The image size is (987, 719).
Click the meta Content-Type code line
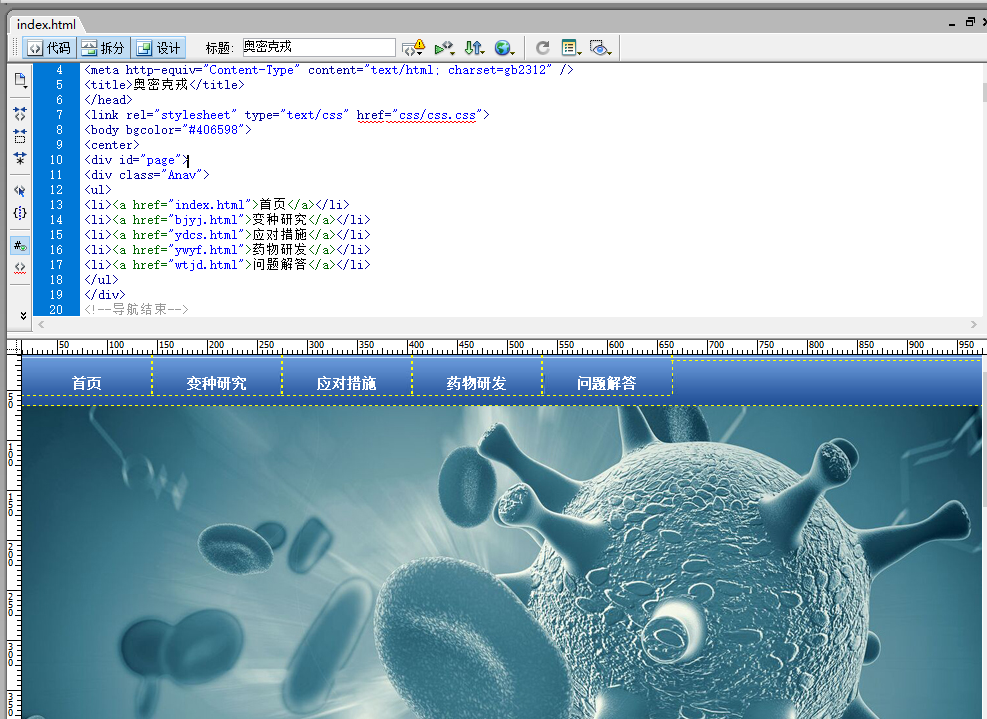click(x=329, y=70)
